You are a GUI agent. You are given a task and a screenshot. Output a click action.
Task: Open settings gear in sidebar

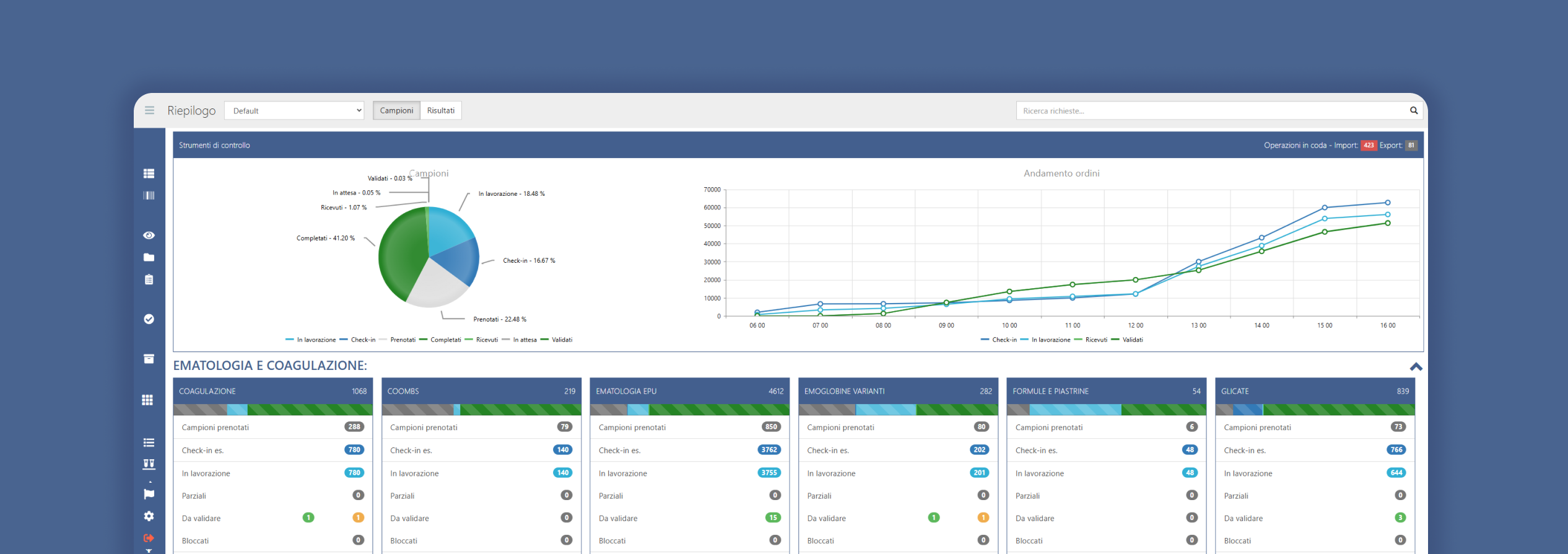(149, 516)
